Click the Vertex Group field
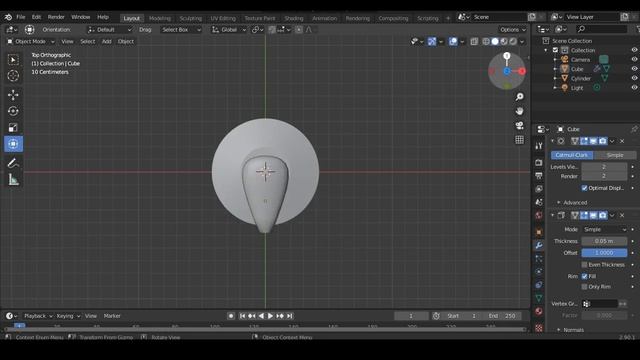Viewport: 640px width, 360px height. pyautogui.click(x=600, y=304)
